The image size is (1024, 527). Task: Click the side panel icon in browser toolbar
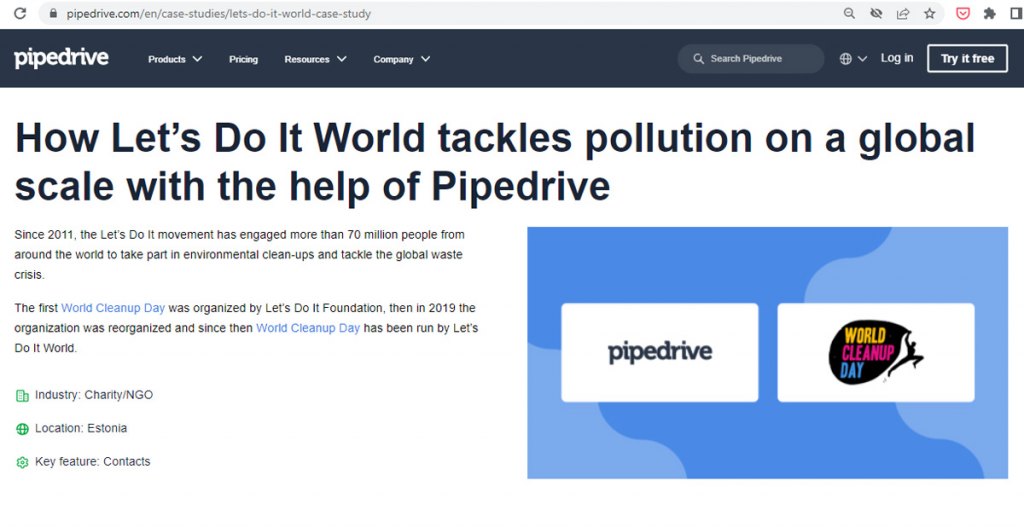point(1016,14)
